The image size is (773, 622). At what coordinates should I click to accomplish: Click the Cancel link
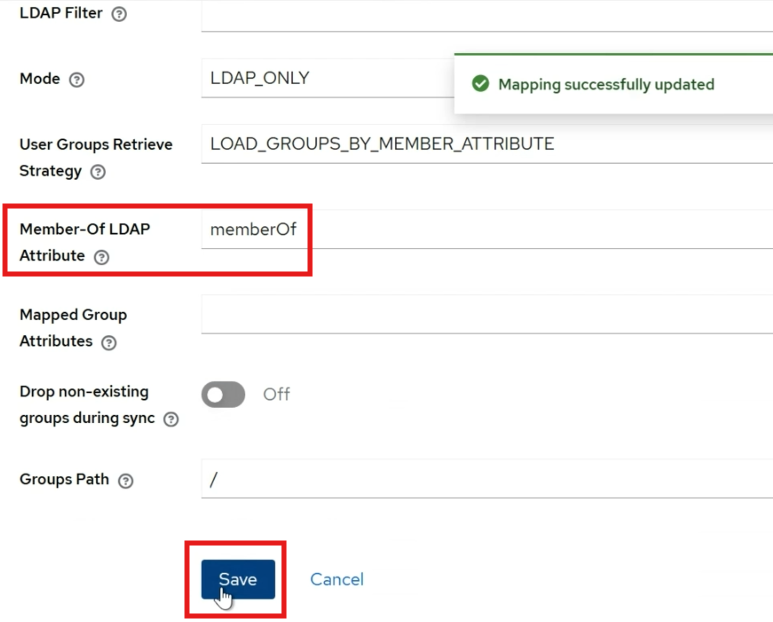coord(336,579)
